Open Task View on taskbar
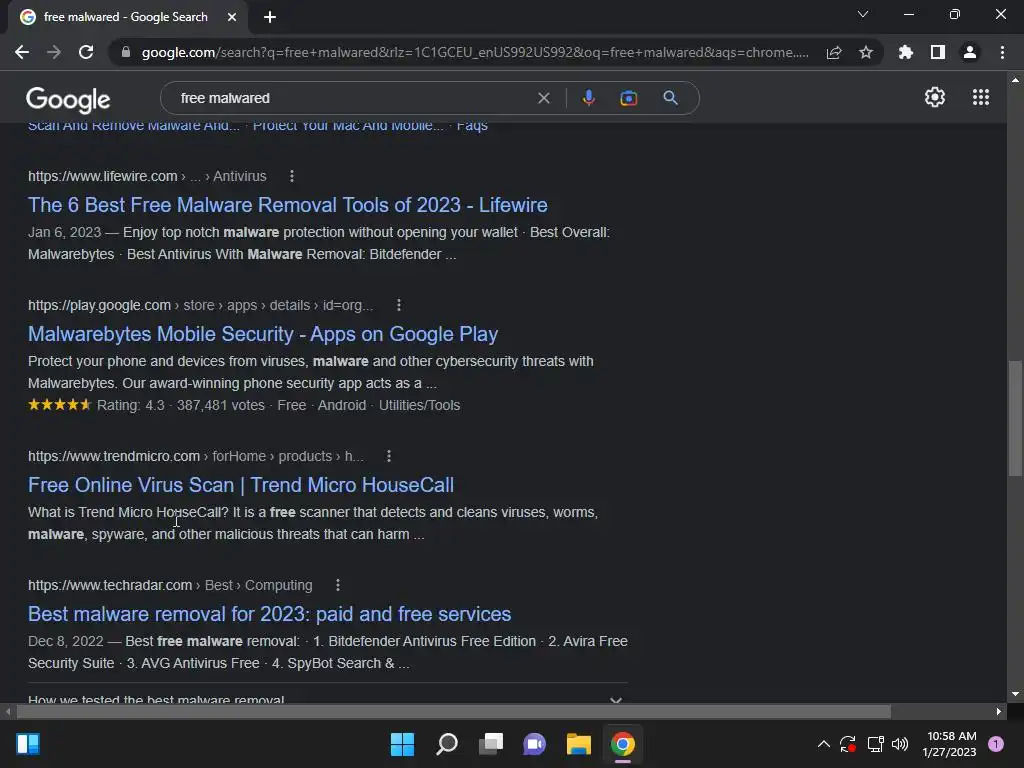1024x768 pixels. 491,744
